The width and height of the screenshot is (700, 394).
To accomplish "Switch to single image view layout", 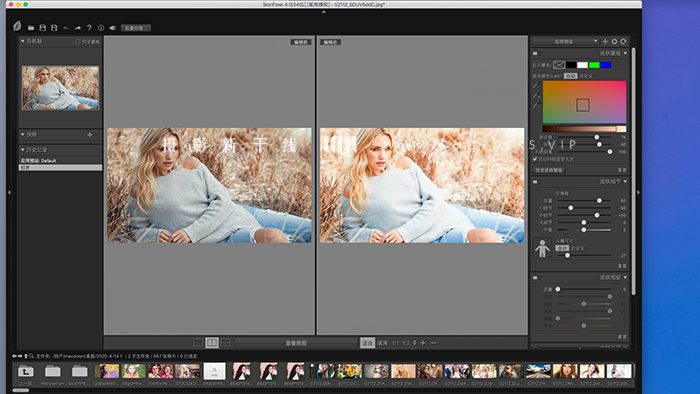I will (198, 343).
